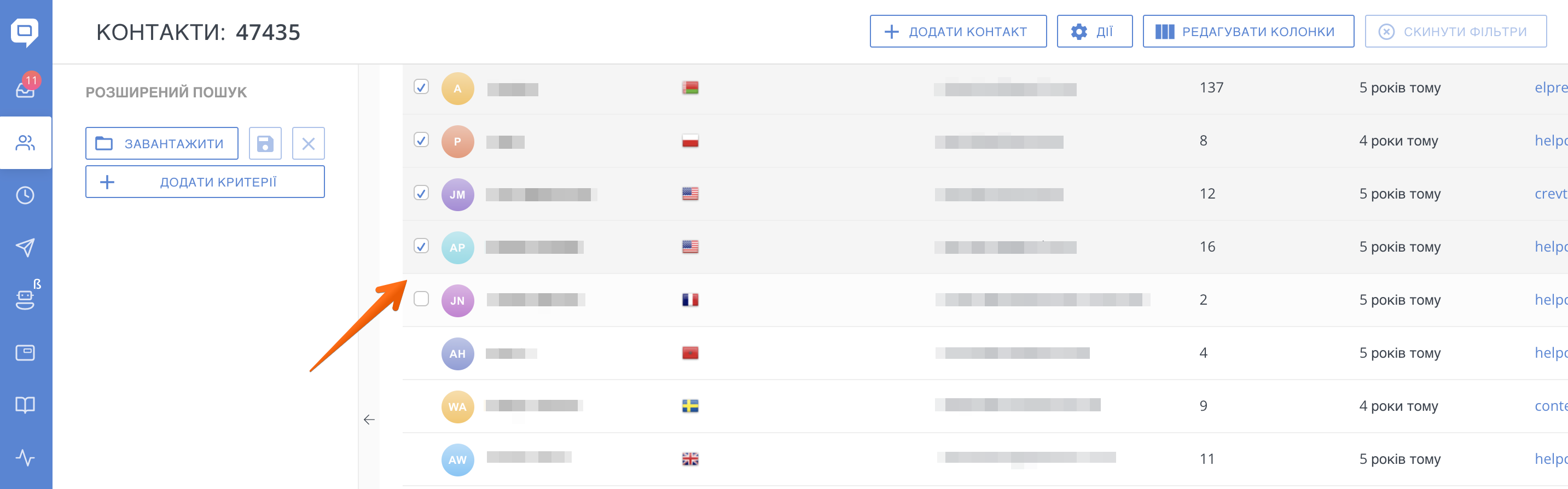1568x489 pixels.
Task: Uncheck the checkbox for contact A
Action: click(x=421, y=87)
